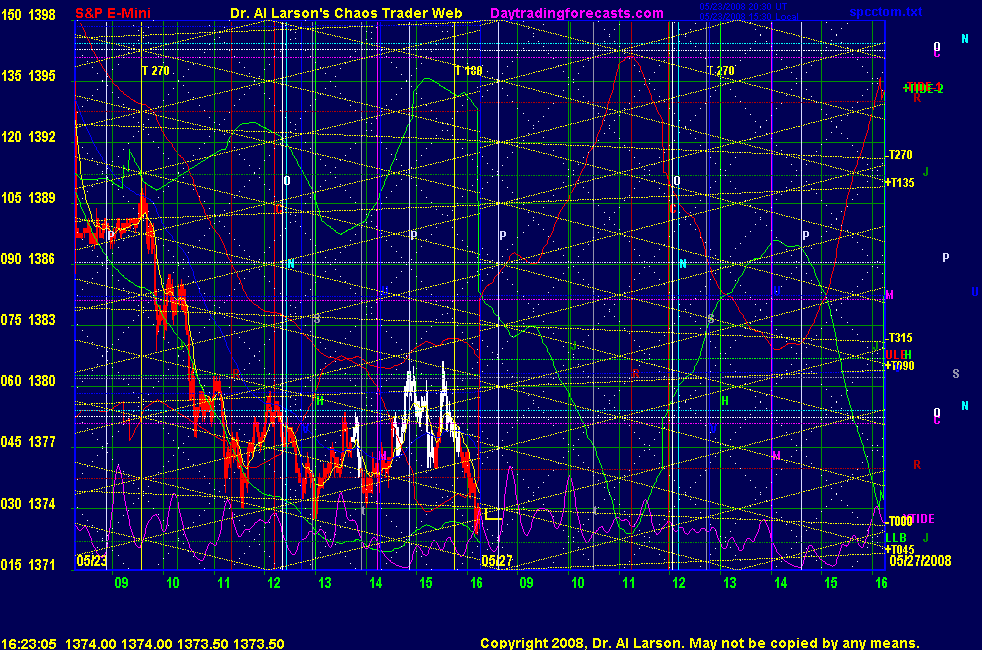Click the "05/27/2008" date label
Screen dimensions: 982x650
tap(920, 560)
